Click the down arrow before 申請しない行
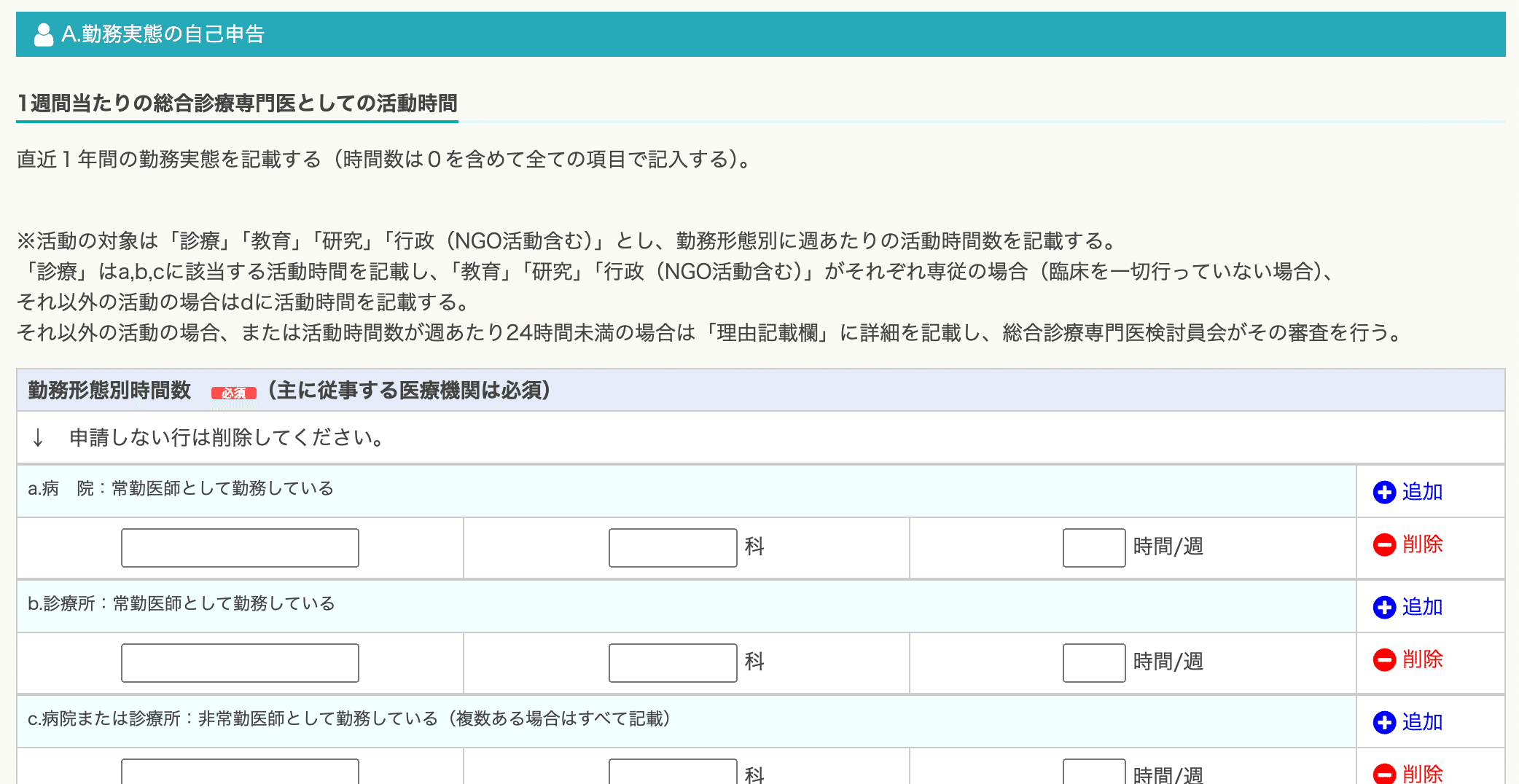The height and width of the screenshot is (784, 1519). 38,438
